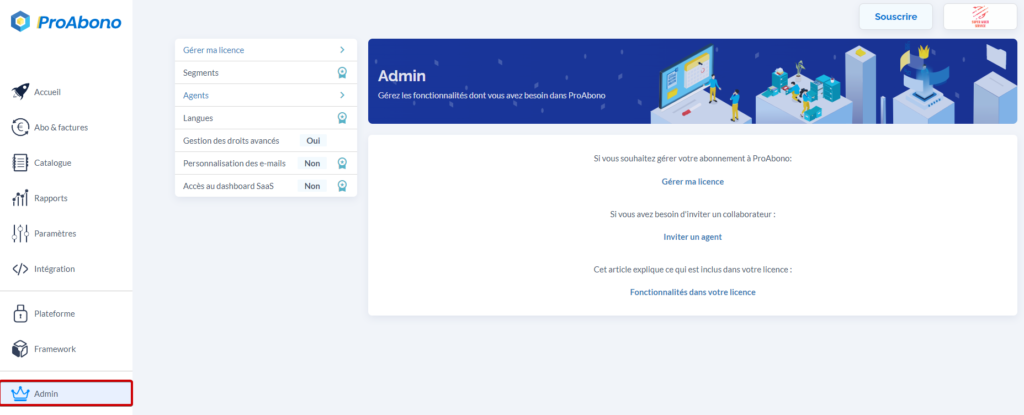The image size is (1024, 415).
Task: Click the padlock icon for Plateforme
Action: pyautogui.click(x=20, y=313)
